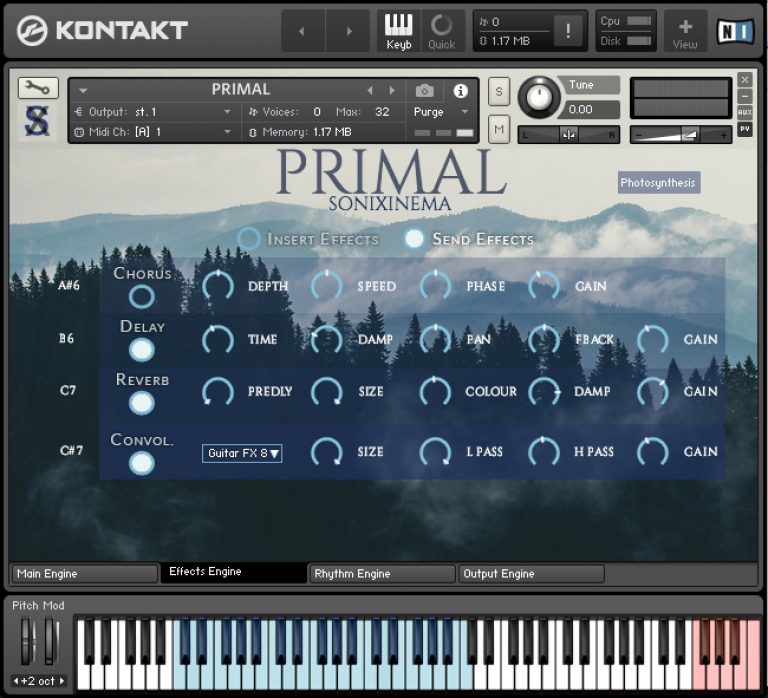Click the Convolution L Pass knob
Screen dimensions: 768x698
coord(435,452)
